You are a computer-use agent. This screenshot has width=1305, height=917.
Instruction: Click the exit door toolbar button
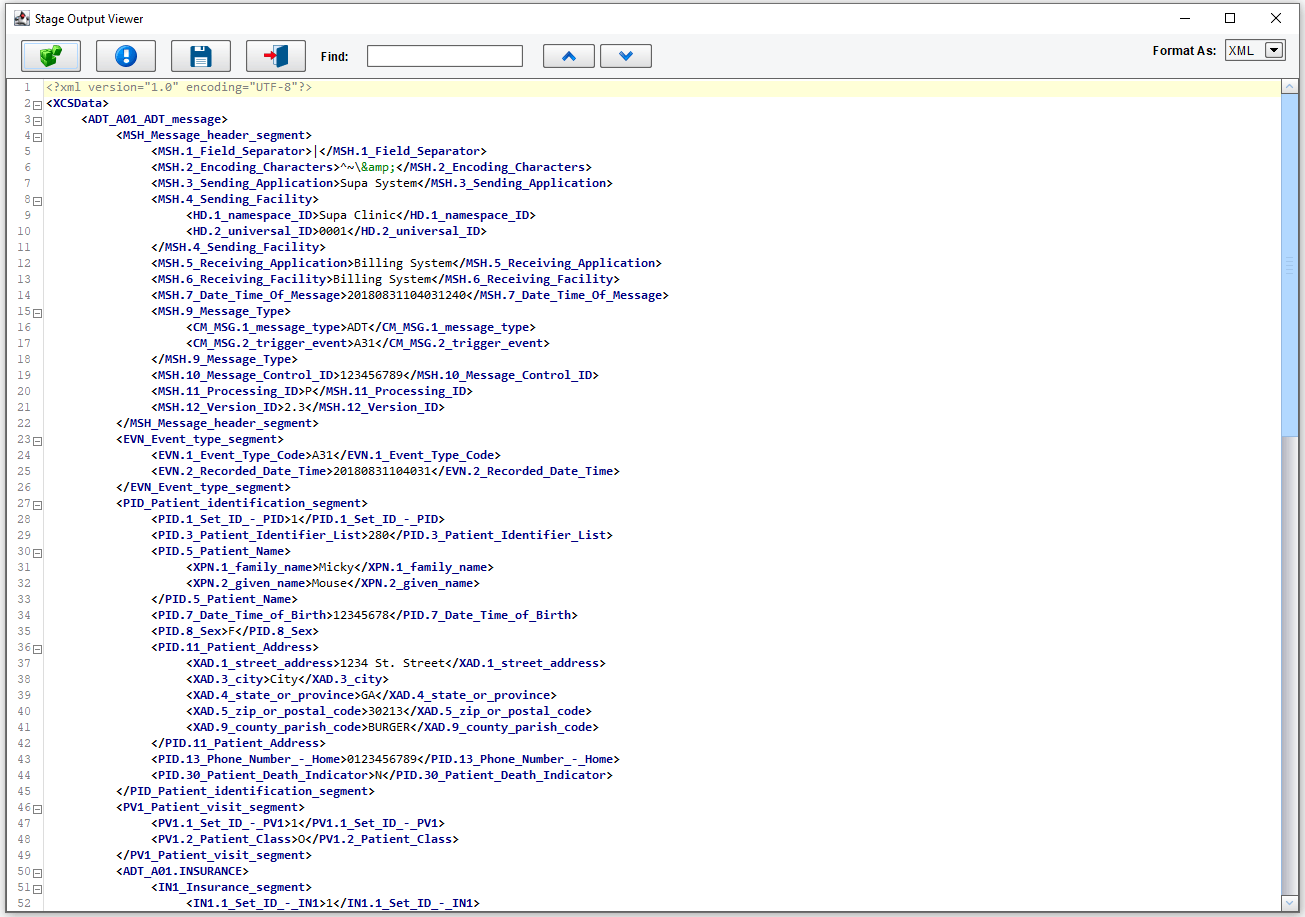point(276,56)
